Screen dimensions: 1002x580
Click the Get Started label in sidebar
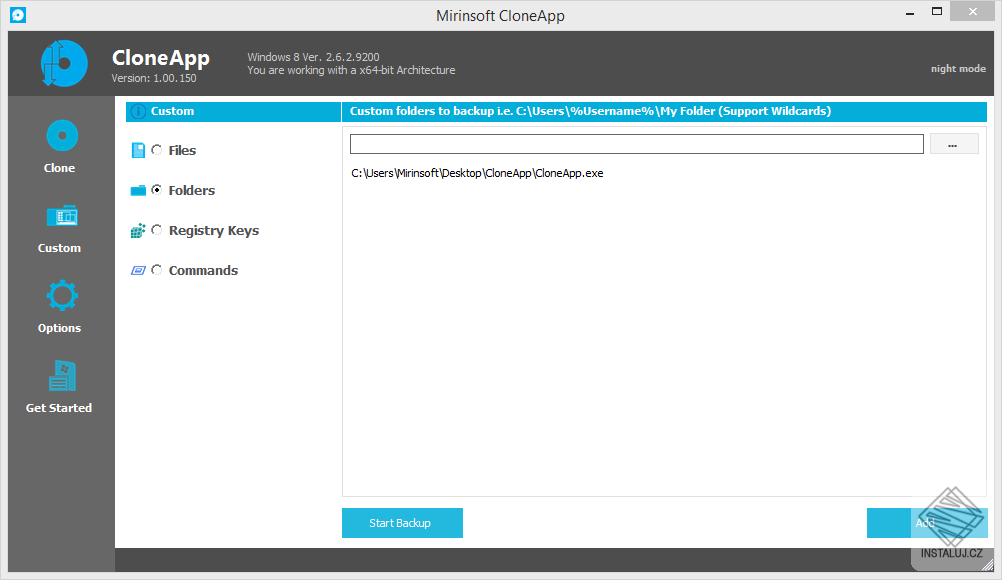tap(59, 408)
